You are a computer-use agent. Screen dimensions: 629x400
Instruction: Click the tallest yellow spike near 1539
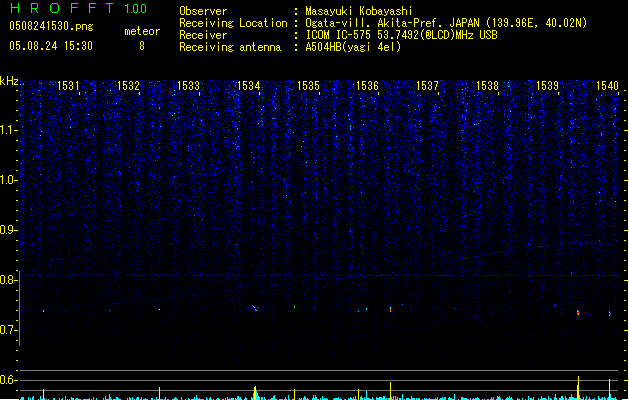click(578, 388)
